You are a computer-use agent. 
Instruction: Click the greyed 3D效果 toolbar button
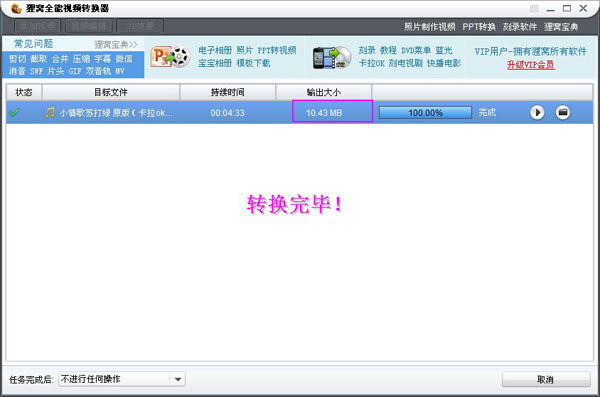pyautogui.click(x=140, y=26)
